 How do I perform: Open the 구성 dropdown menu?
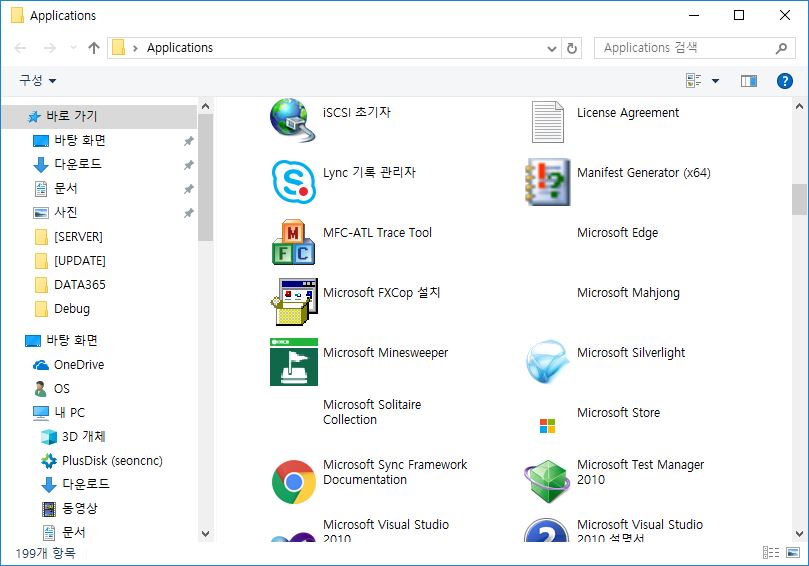(37, 80)
